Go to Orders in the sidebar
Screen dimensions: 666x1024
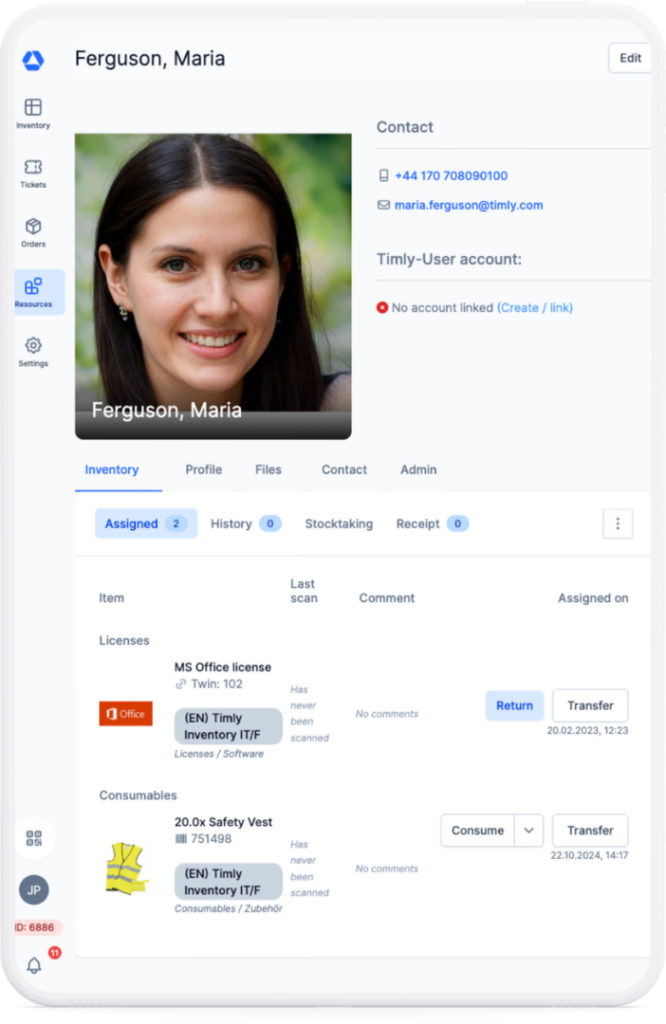(33, 232)
